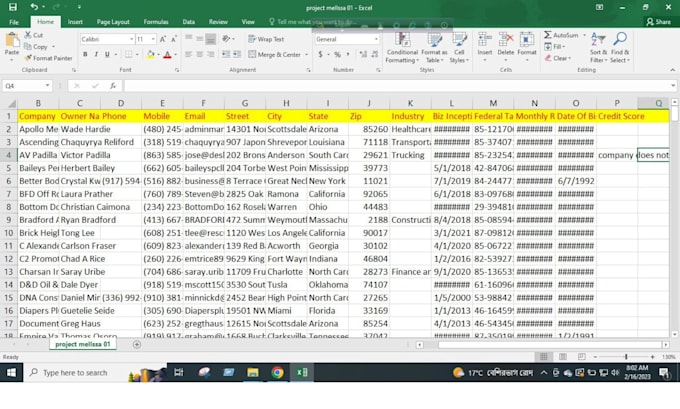The width and height of the screenshot is (680, 409).
Task: Open Find & Select
Action: click(x=620, y=47)
